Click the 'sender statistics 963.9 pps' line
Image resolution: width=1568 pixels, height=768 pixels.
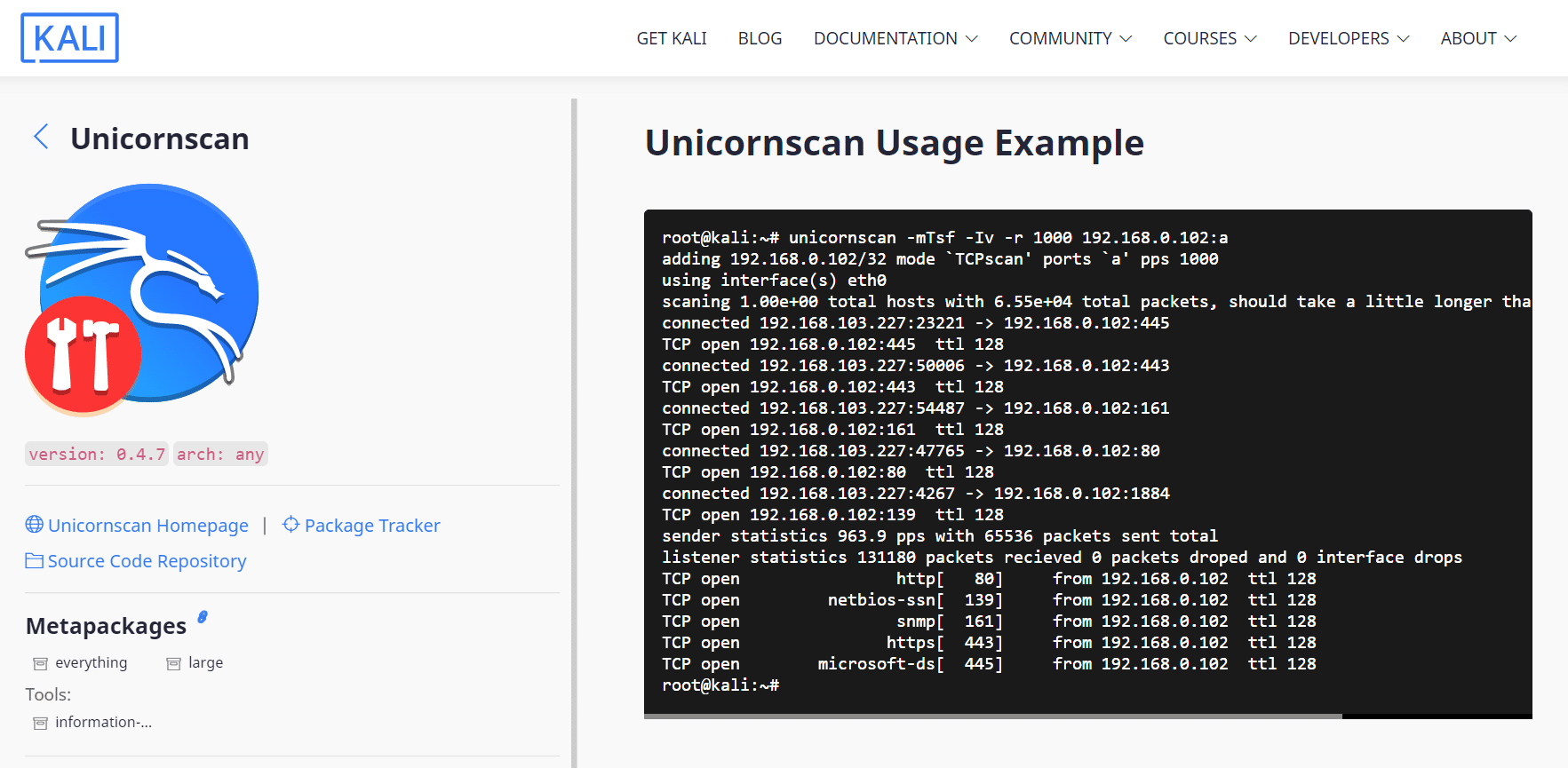coord(940,535)
